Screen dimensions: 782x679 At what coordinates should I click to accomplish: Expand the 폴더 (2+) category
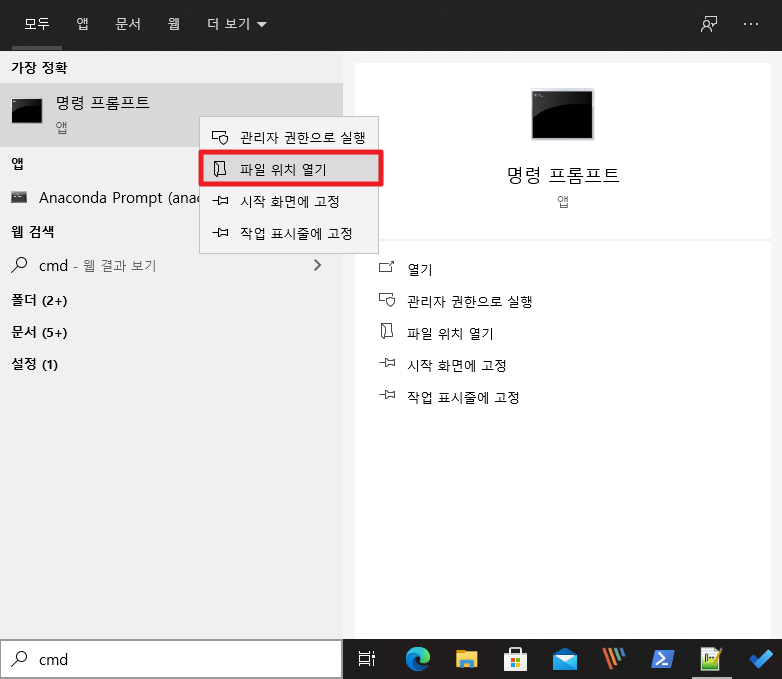click(39, 300)
